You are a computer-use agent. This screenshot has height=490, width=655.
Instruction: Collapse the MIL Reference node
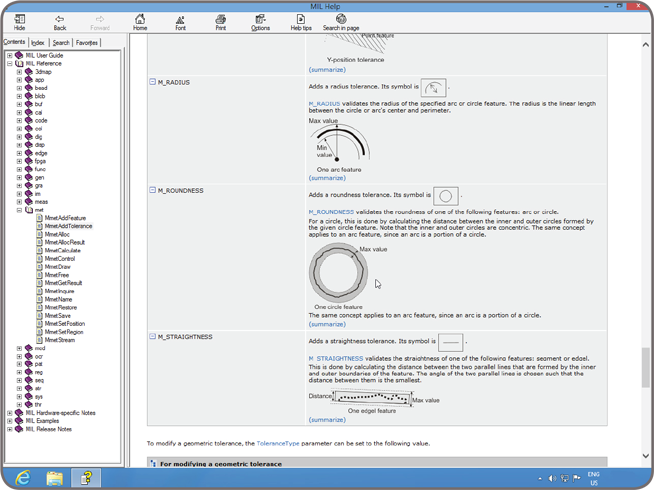click(10, 63)
